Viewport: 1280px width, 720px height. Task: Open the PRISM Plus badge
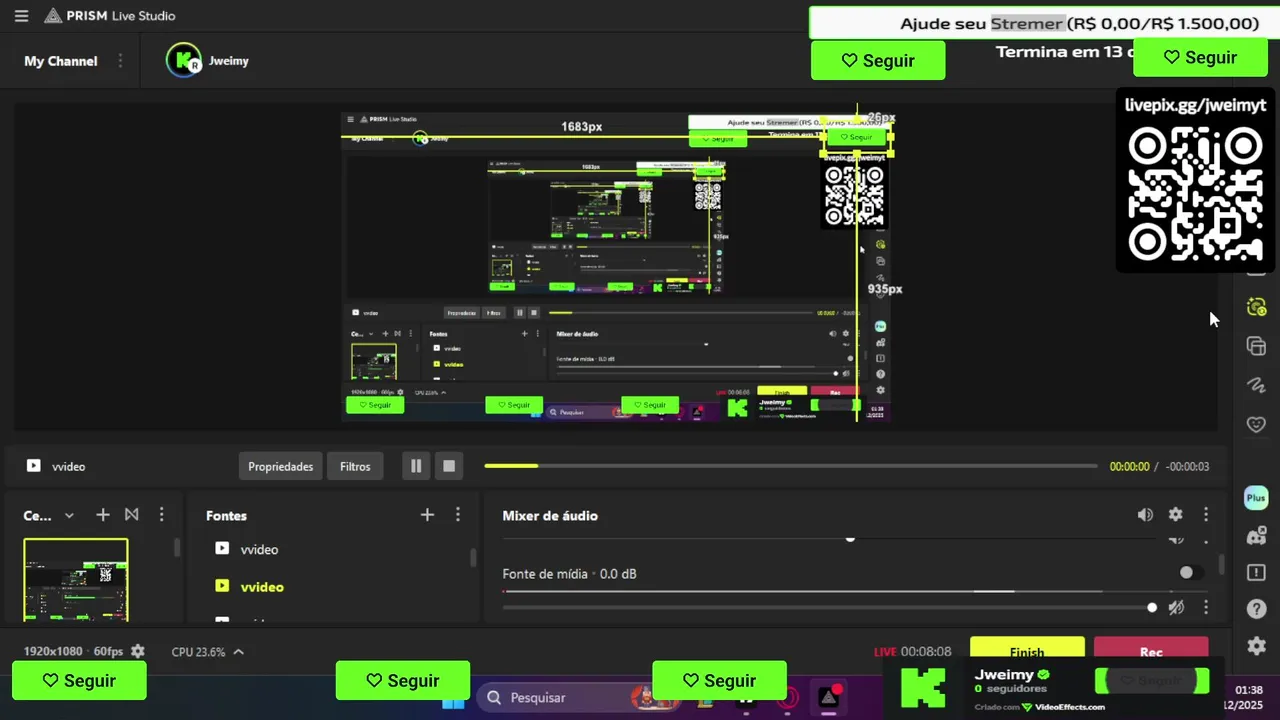pos(1257,498)
